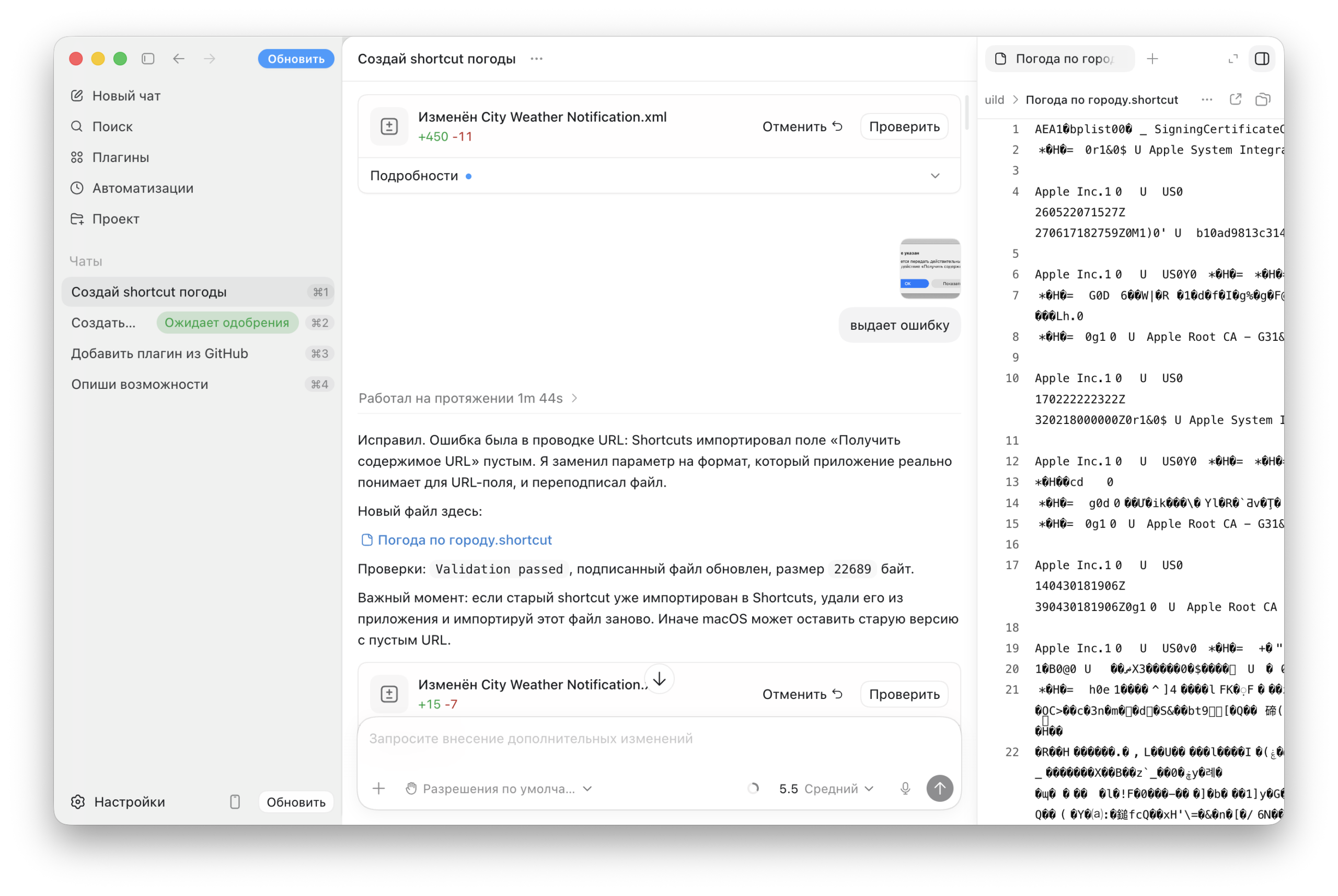Expand the file panel to fullscreen

pos(1233,59)
